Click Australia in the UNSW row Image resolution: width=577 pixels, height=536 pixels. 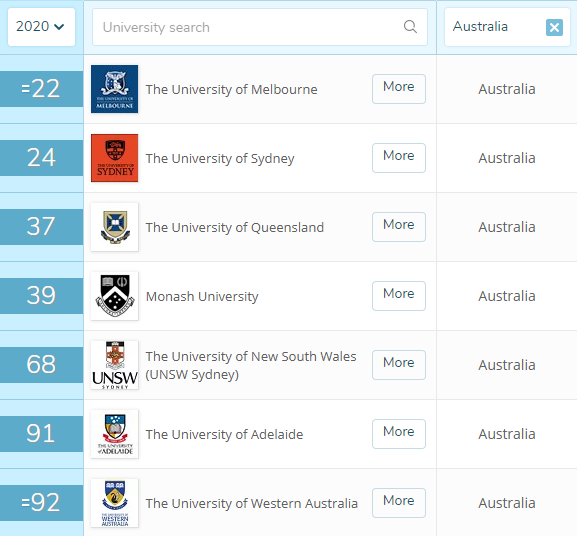[507, 365]
